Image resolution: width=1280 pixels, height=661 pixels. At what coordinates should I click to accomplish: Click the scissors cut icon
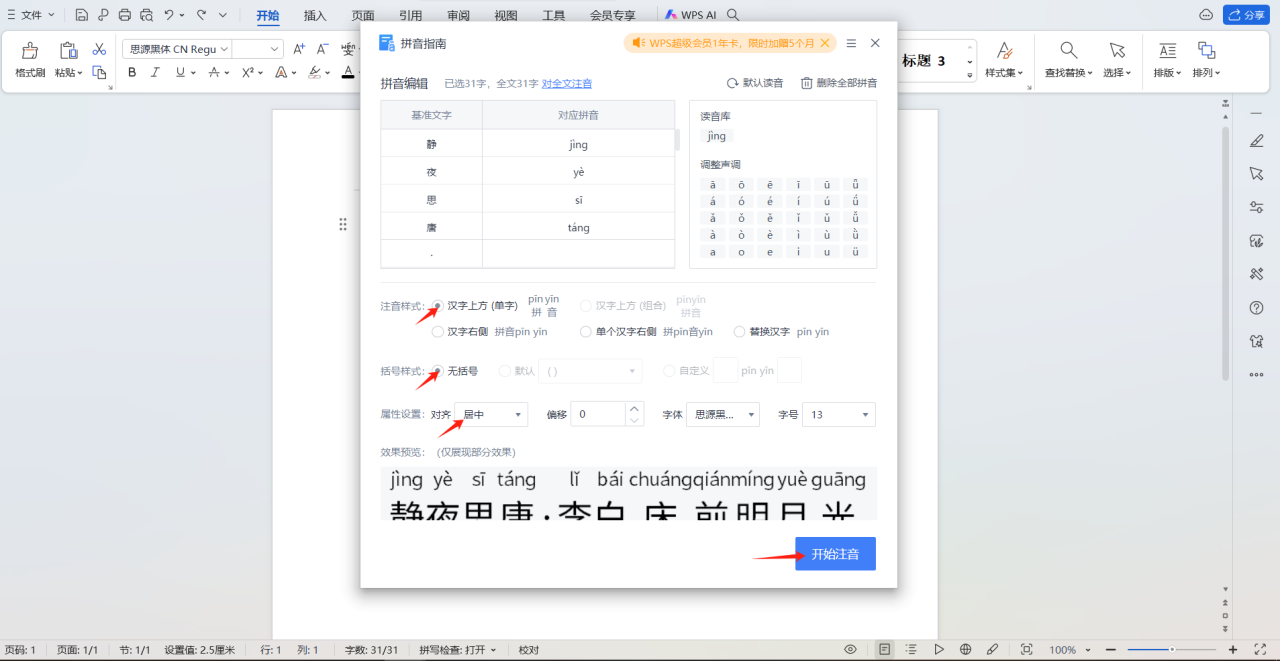pos(99,49)
